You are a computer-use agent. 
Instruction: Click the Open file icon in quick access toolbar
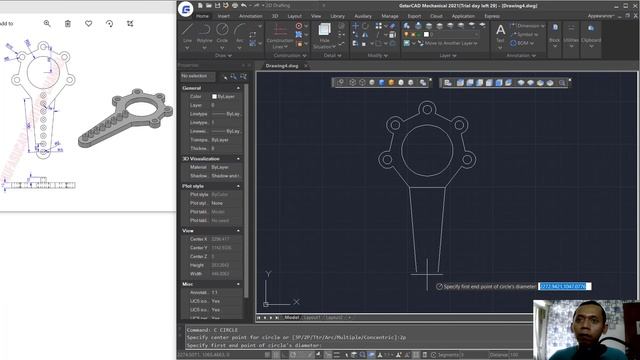tap(209, 5)
